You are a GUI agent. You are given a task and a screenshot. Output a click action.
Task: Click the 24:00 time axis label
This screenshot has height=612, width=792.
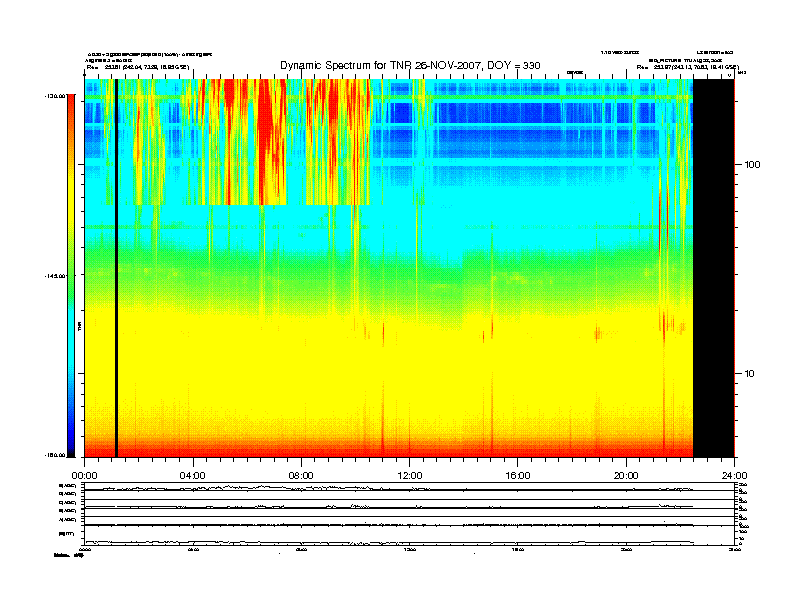click(734, 476)
